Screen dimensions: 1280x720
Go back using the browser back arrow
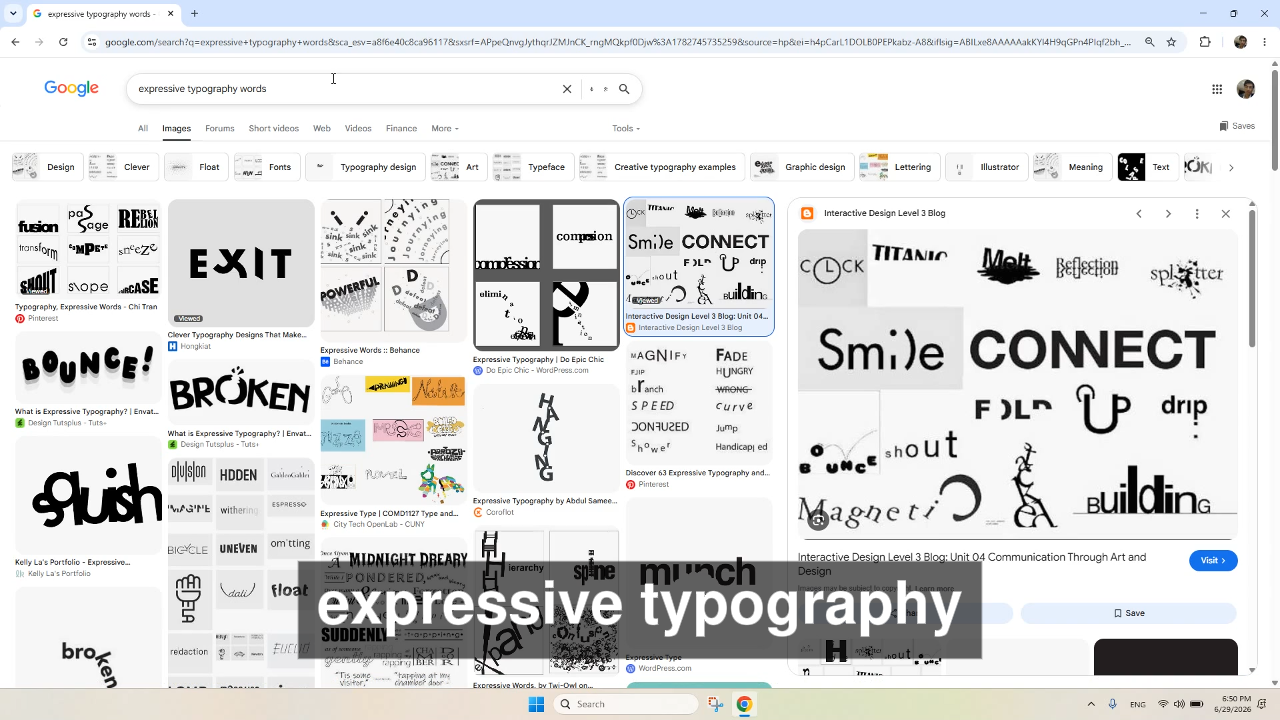pyautogui.click(x=15, y=42)
